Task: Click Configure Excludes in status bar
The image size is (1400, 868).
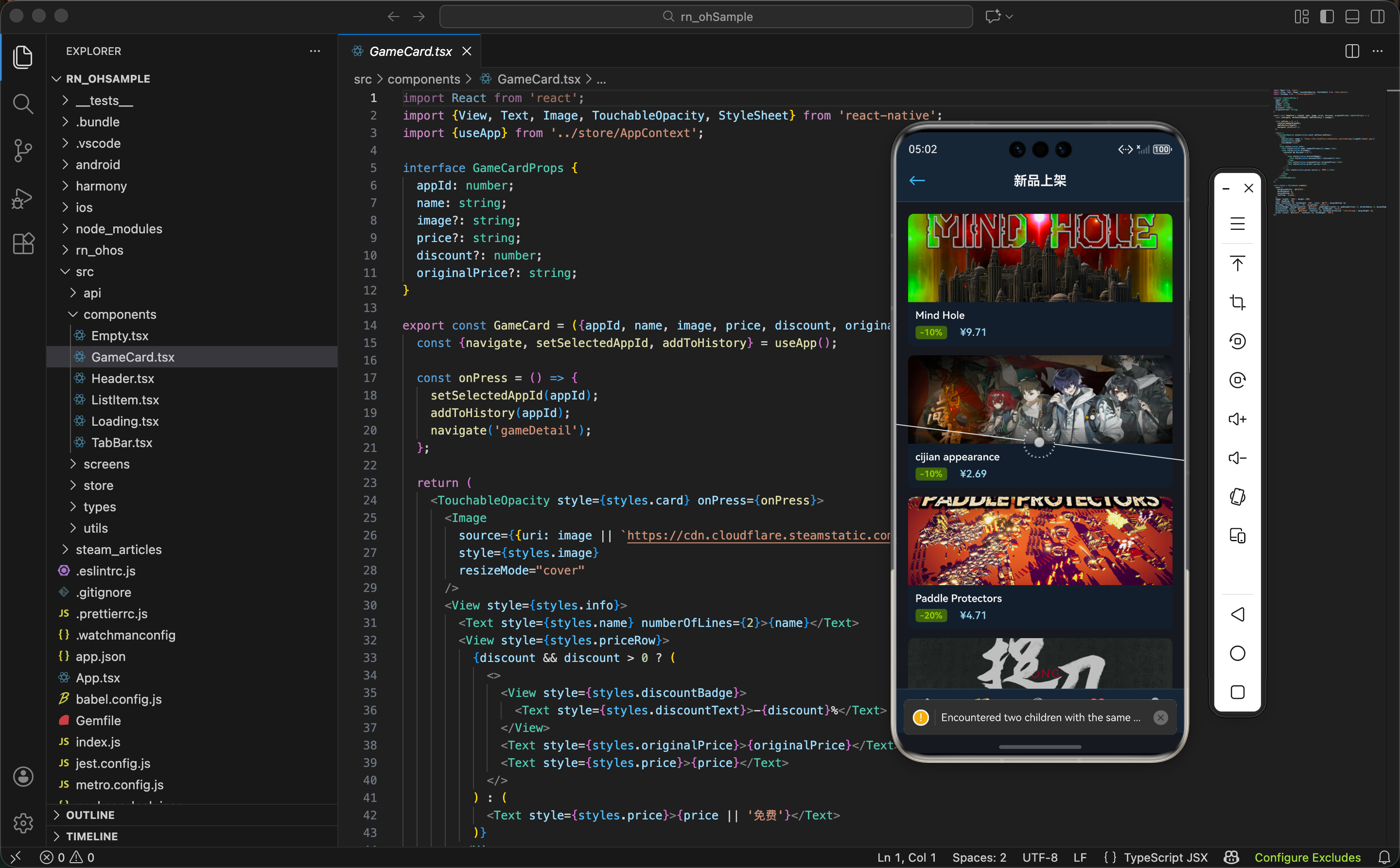Action: (1307, 857)
